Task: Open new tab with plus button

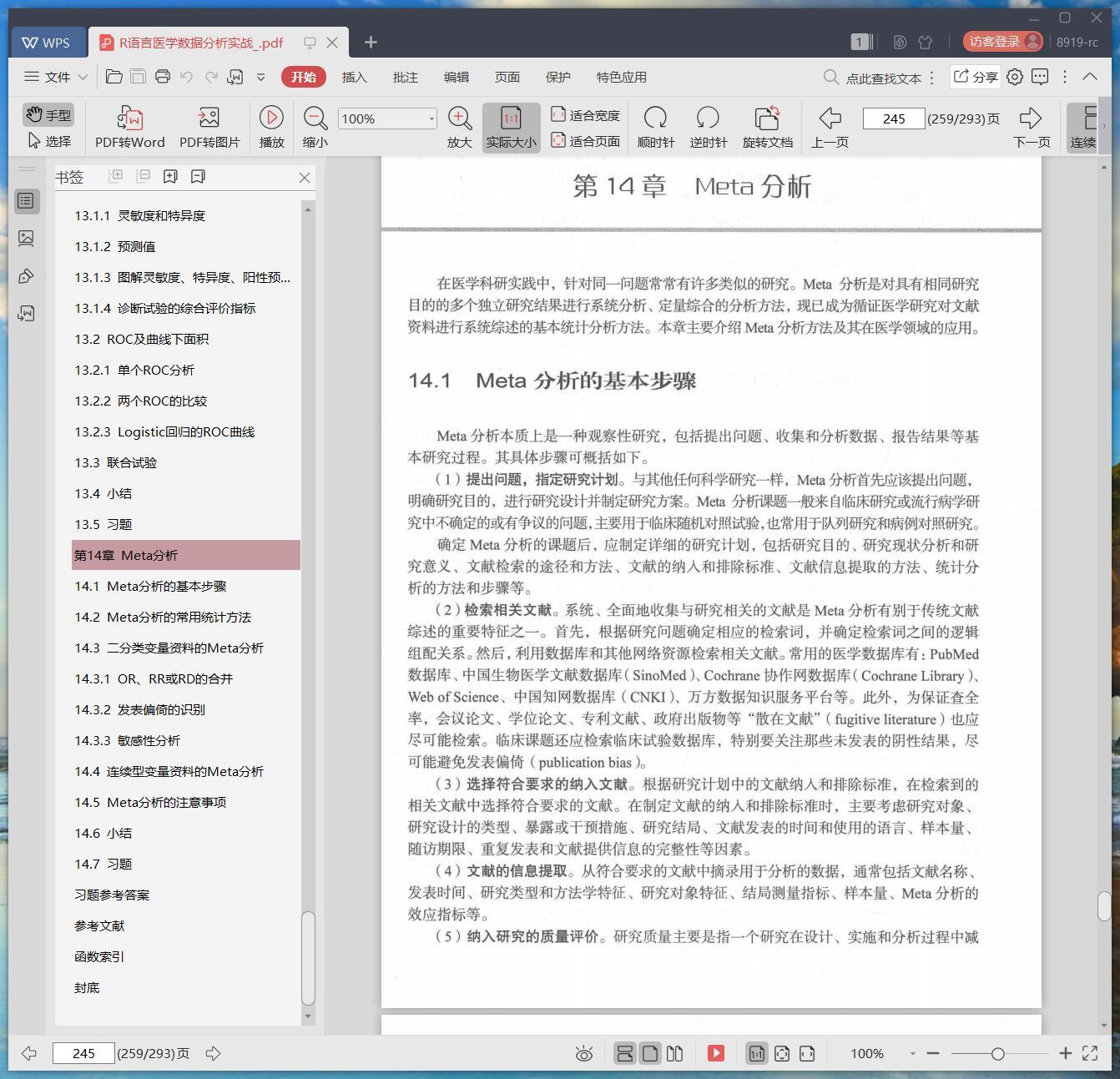Action: pyautogui.click(x=371, y=42)
